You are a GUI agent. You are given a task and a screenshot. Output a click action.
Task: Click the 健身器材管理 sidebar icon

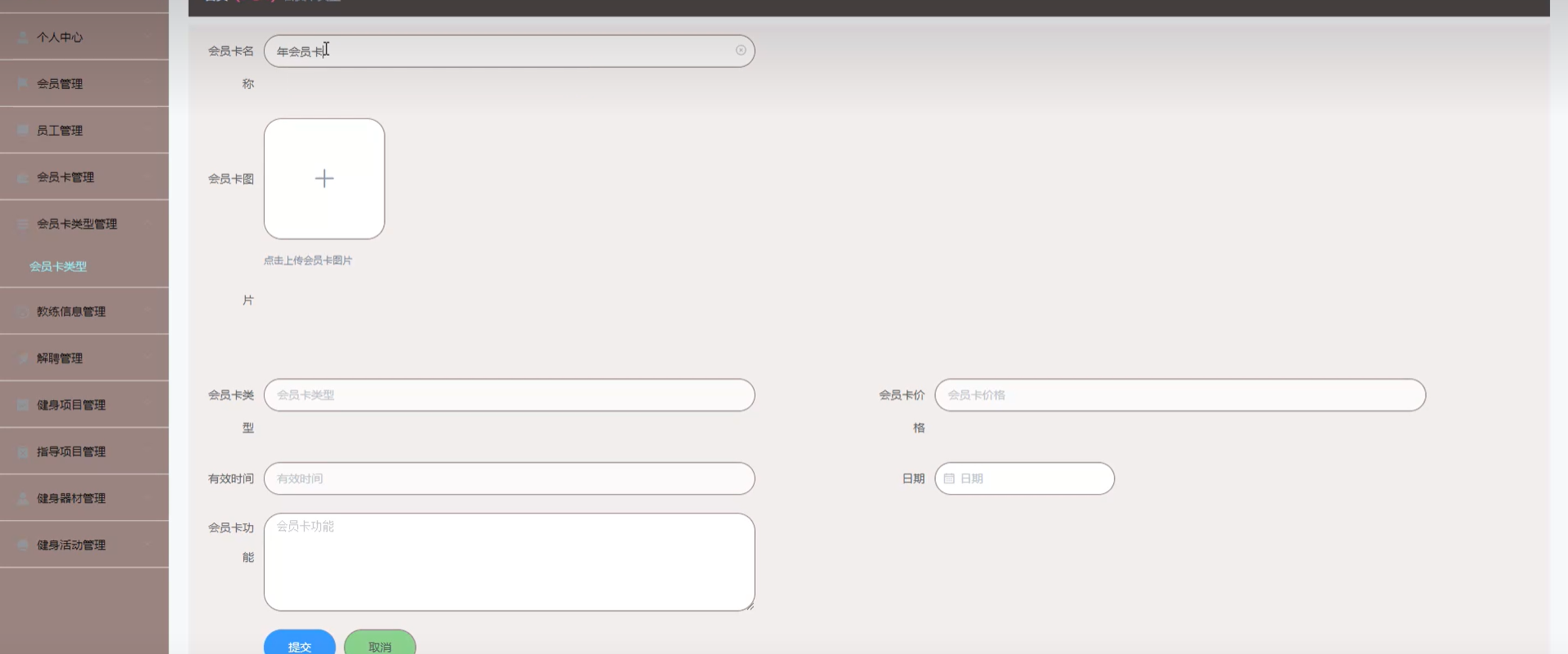(x=23, y=498)
